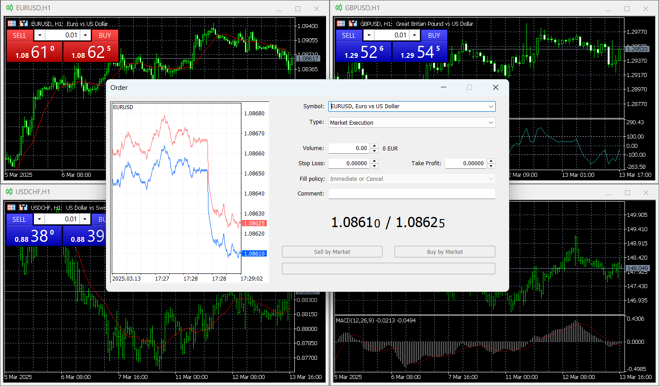The width and height of the screenshot is (660, 387).
Task: Click the 2025.03.13 date on tick chart axis
Action: click(x=126, y=279)
